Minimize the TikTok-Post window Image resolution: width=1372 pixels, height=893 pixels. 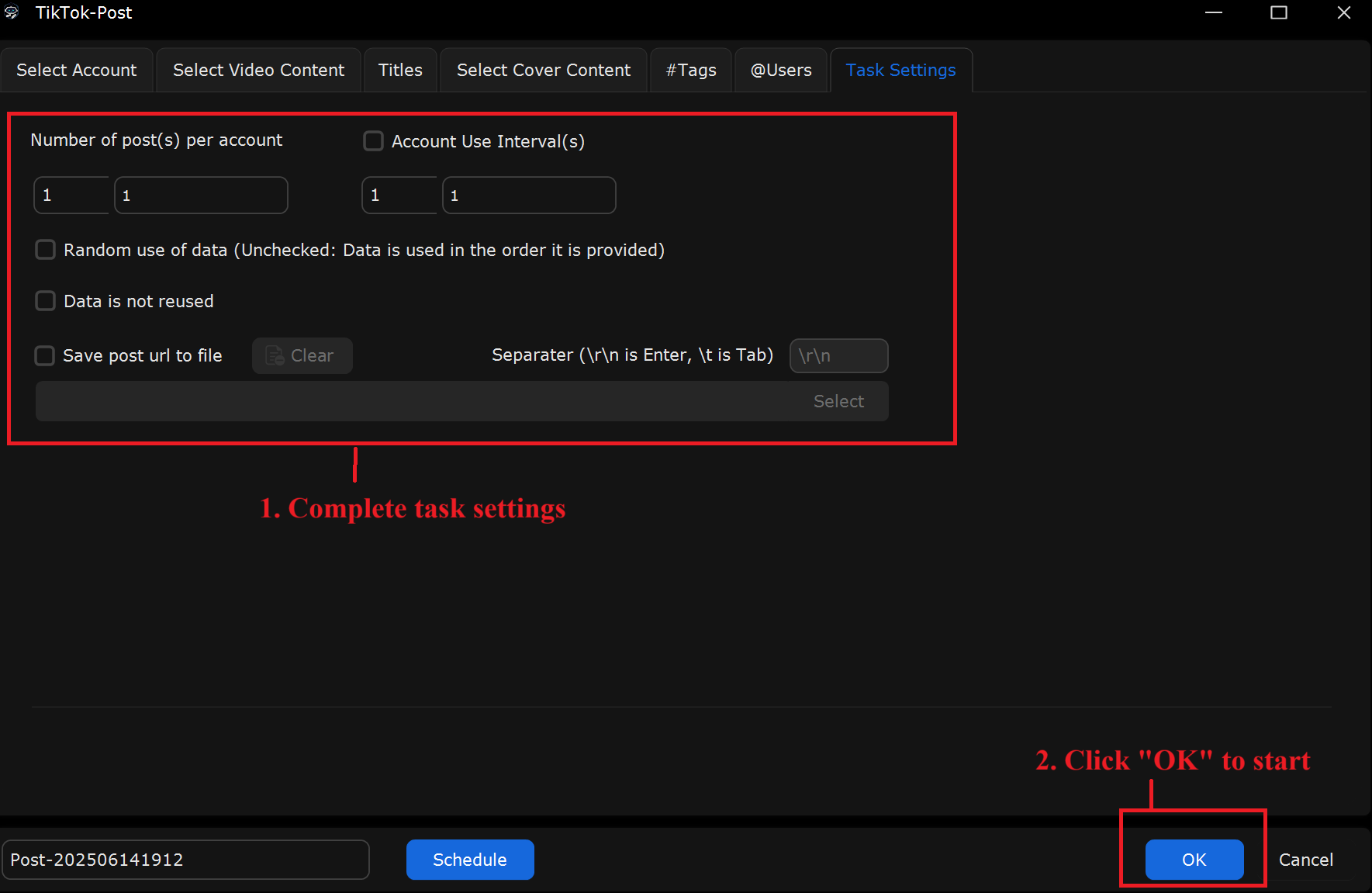click(x=1214, y=12)
